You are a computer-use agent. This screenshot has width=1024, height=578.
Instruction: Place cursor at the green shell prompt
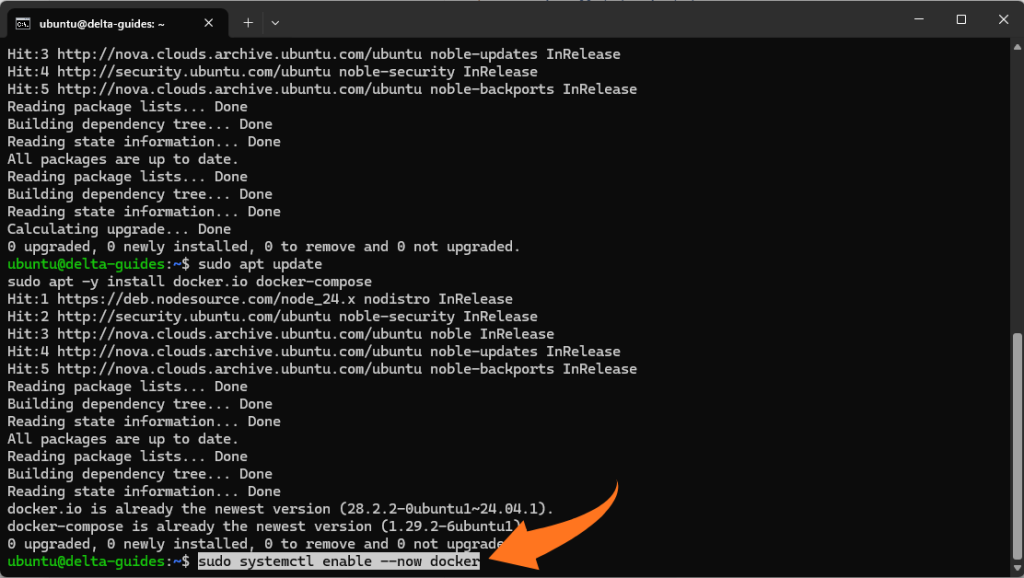tap(95, 561)
